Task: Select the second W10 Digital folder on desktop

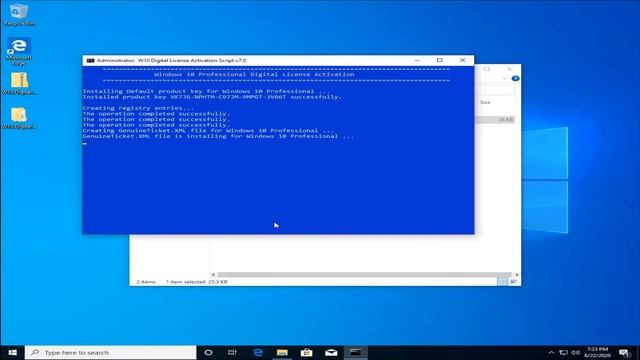Action: click(19, 118)
